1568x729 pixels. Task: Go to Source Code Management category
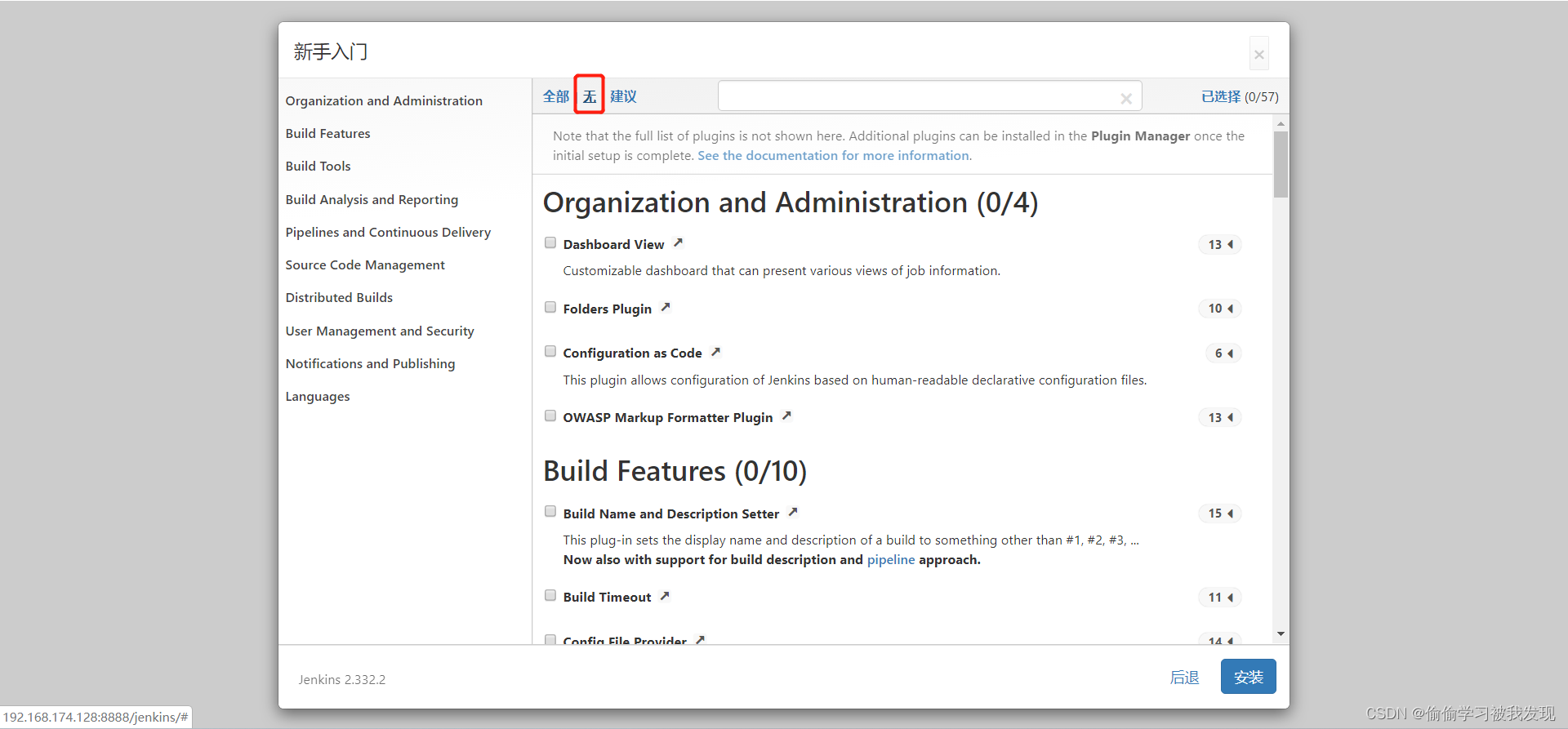365,264
